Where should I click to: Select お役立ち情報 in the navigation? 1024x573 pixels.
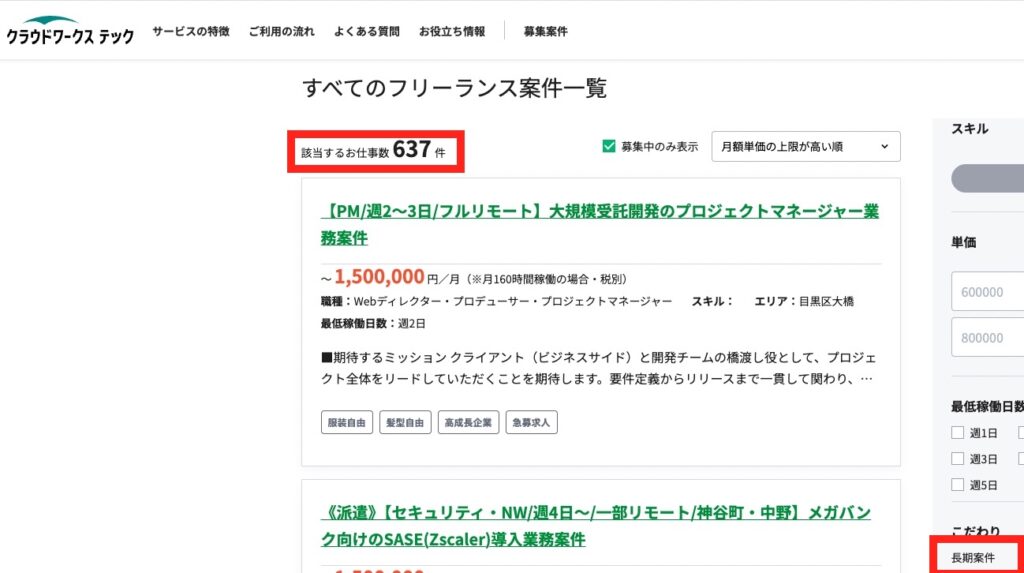click(x=452, y=31)
